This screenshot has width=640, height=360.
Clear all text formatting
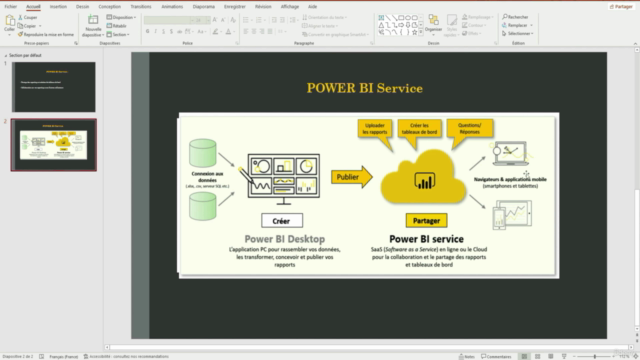(x=233, y=20)
